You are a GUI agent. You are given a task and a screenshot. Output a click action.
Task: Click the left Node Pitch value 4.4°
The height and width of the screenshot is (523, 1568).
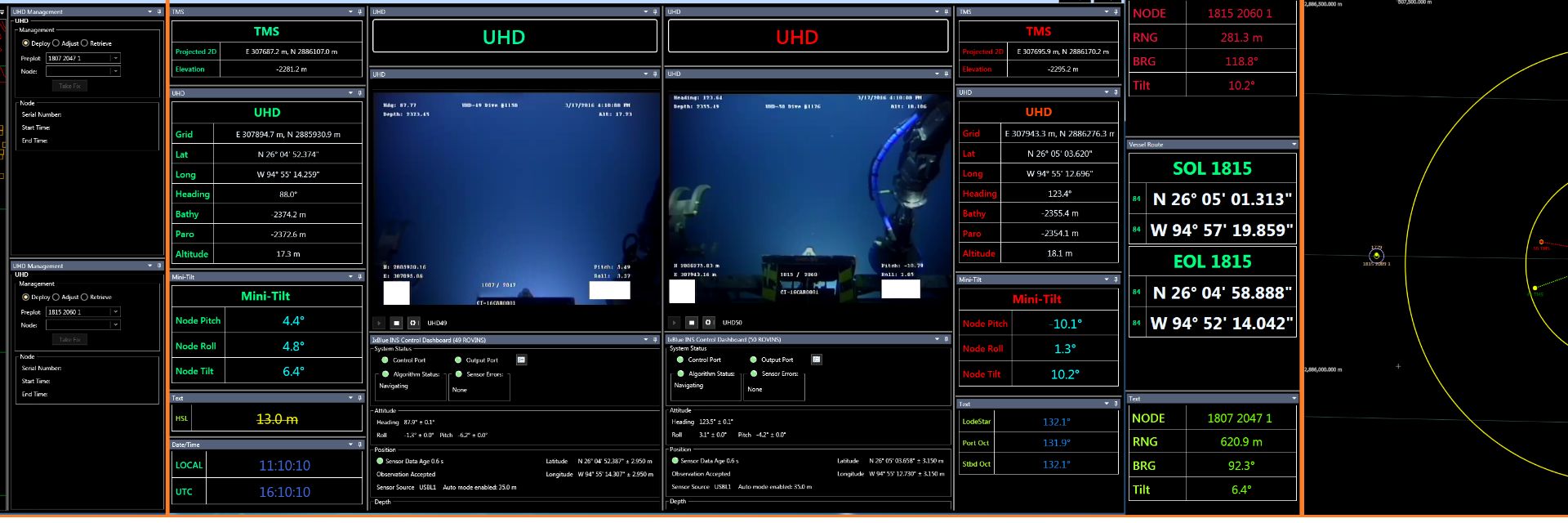tap(293, 321)
